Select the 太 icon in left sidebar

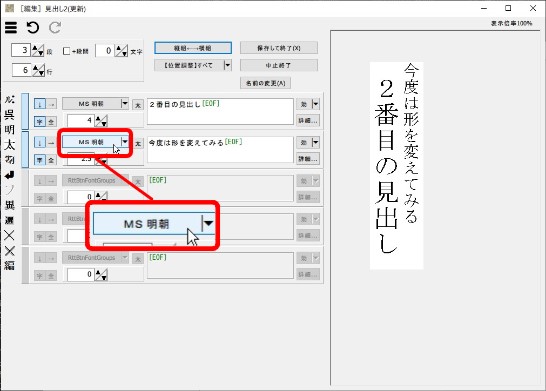(x=9, y=144)
